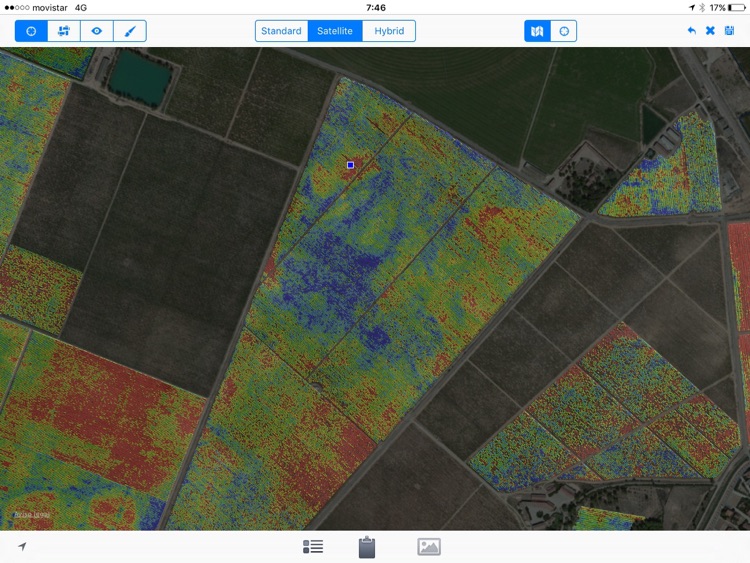Image resolution: width=750 pixels, height=563 pixels.
Task: Open the image gallery icon in bottom bar
Action: pyautogui.click(x=429, y=547)
